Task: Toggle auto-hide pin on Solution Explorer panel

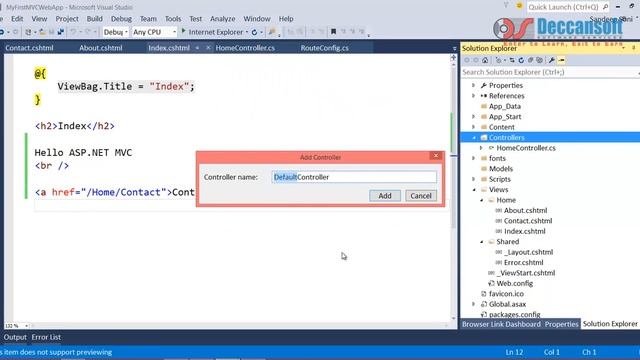Action: pos(633,48)
